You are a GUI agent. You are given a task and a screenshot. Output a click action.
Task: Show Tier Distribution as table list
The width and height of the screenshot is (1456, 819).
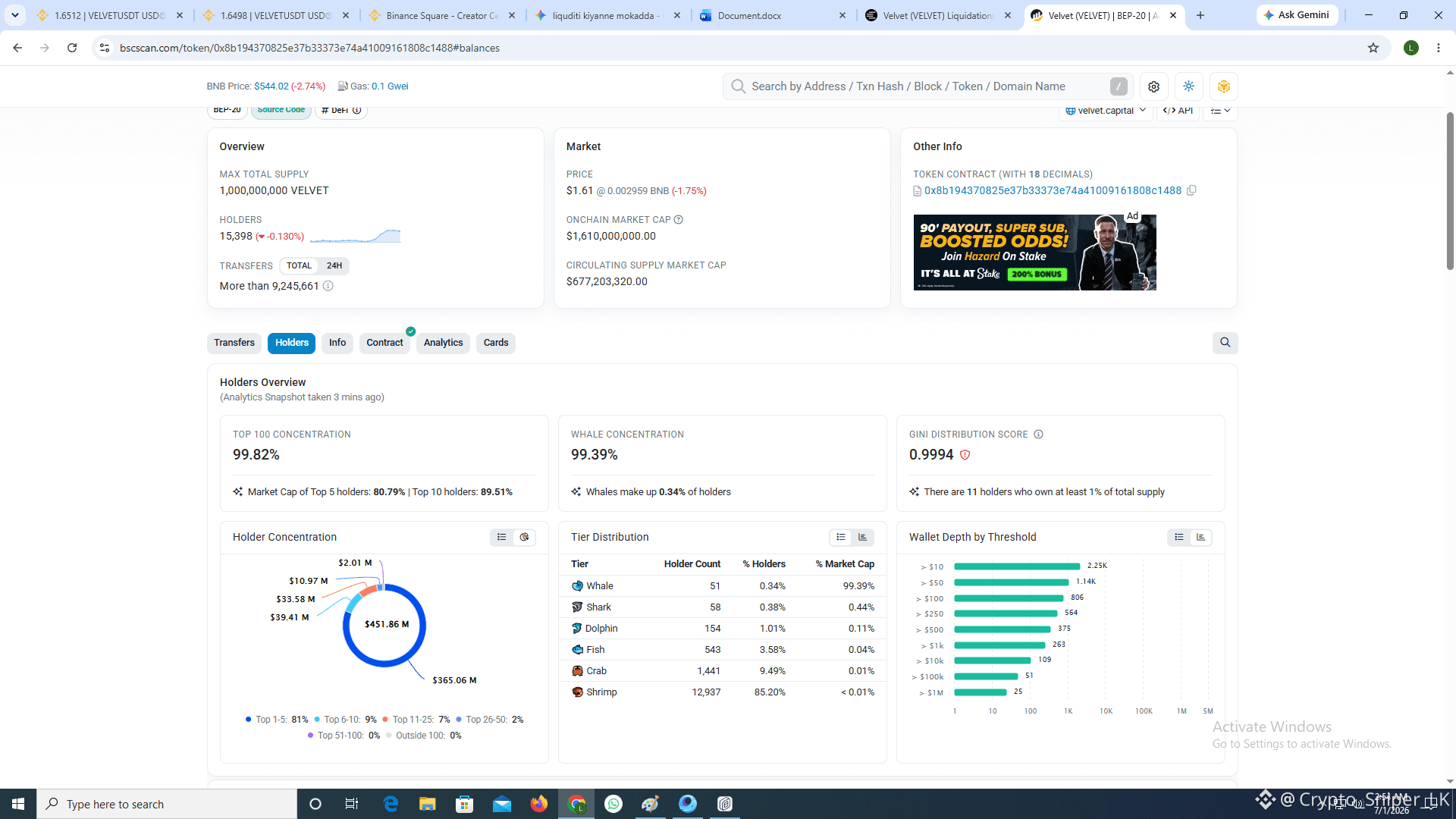pyautogui.click(x=840, y=538)
